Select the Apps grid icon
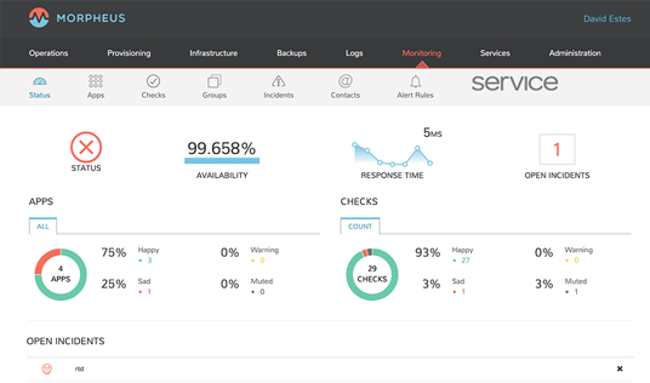Image resolution: width=650 pixels, height=383 pixels. pos(95,81)
